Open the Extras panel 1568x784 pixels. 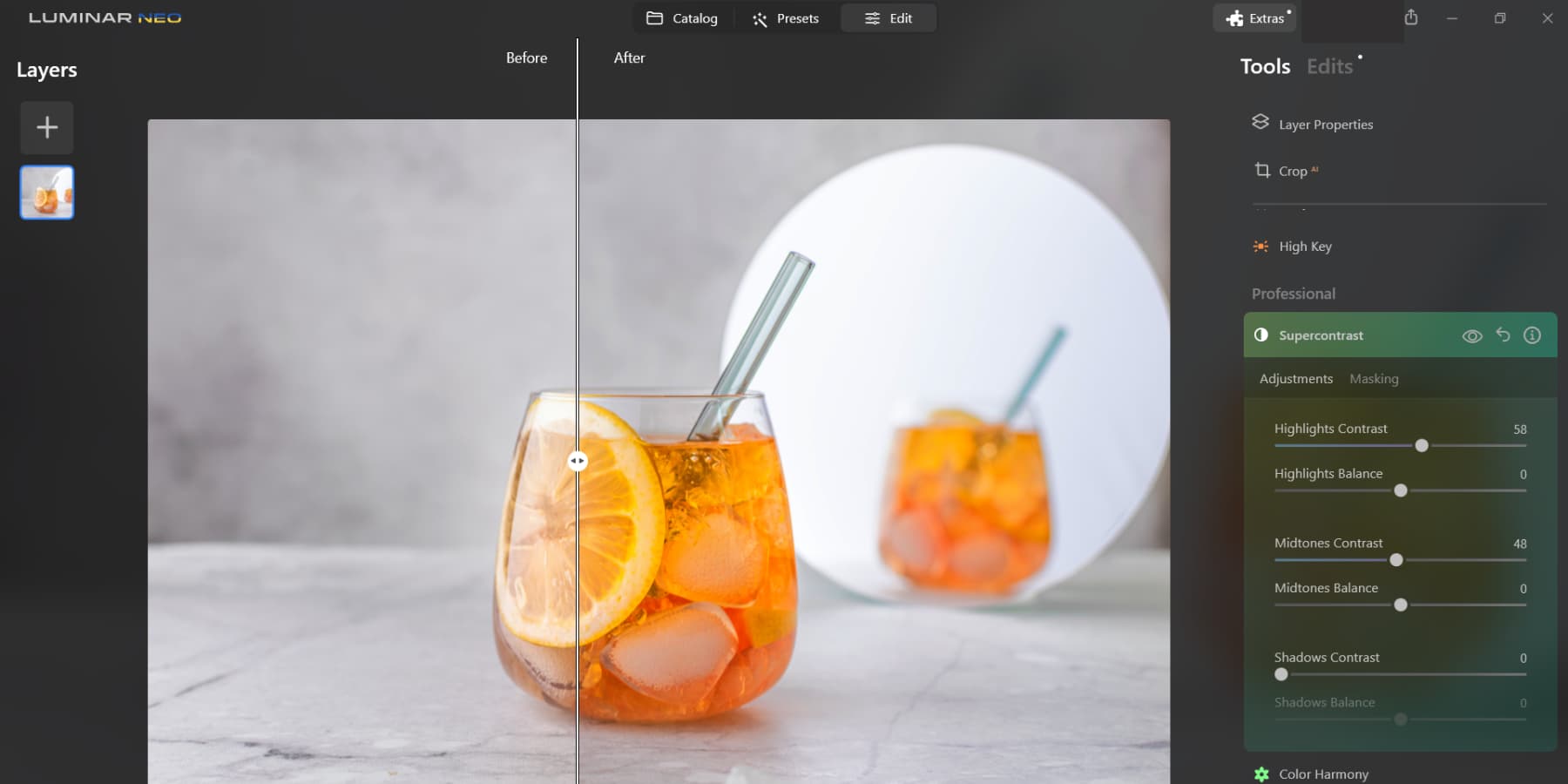[x=1254, y=17]
